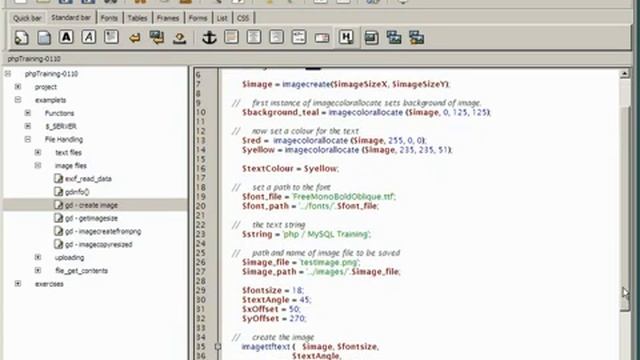The height and width of the screenshot is (360, 640).
Task: Click the Insert Thumbnail icon
Action: coord(394,38)
